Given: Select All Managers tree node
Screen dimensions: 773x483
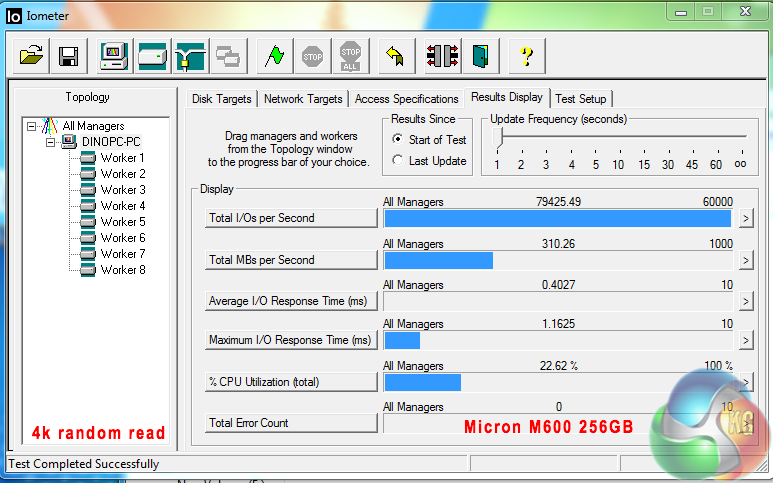Looking at the screenshot, I should click(x=93, y=126).
